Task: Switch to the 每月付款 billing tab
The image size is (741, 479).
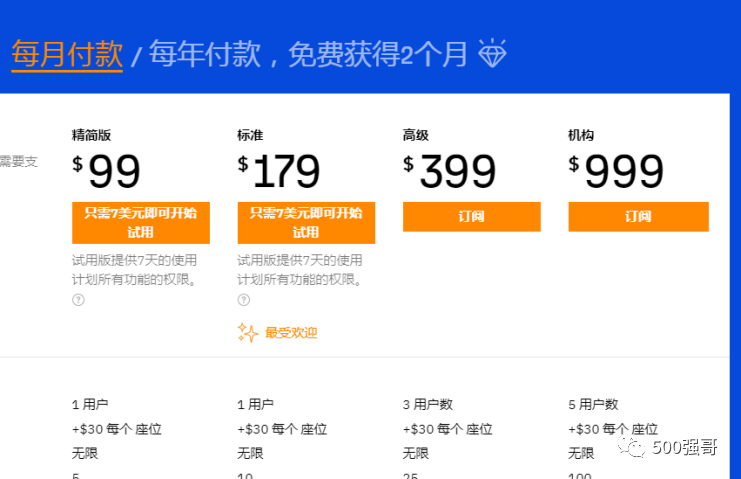Action: [67, 54]
